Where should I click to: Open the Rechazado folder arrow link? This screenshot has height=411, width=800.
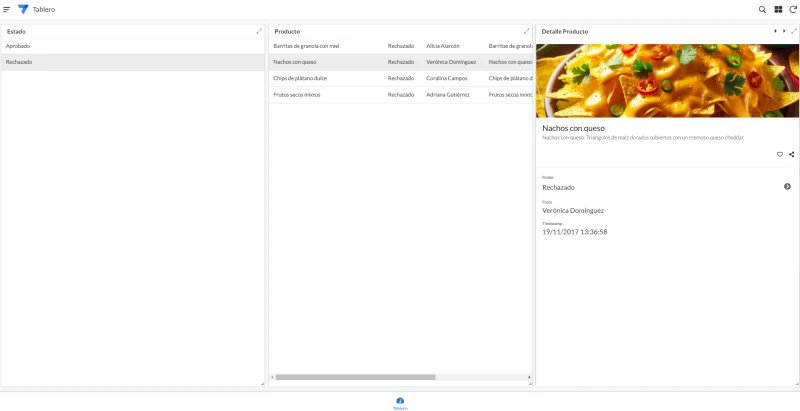click(x=787, y=187)
